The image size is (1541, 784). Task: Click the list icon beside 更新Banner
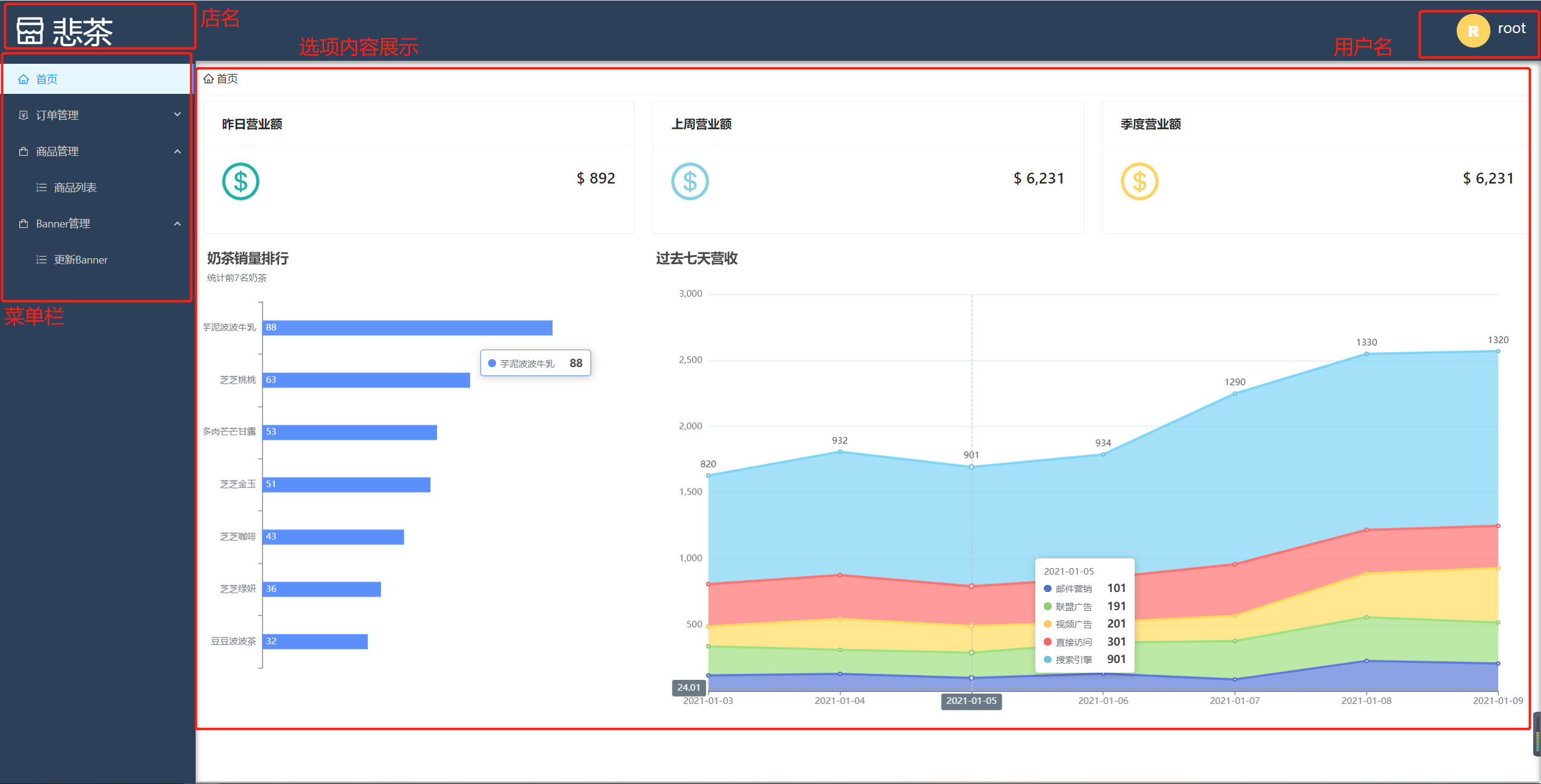[x=42, y=259]
